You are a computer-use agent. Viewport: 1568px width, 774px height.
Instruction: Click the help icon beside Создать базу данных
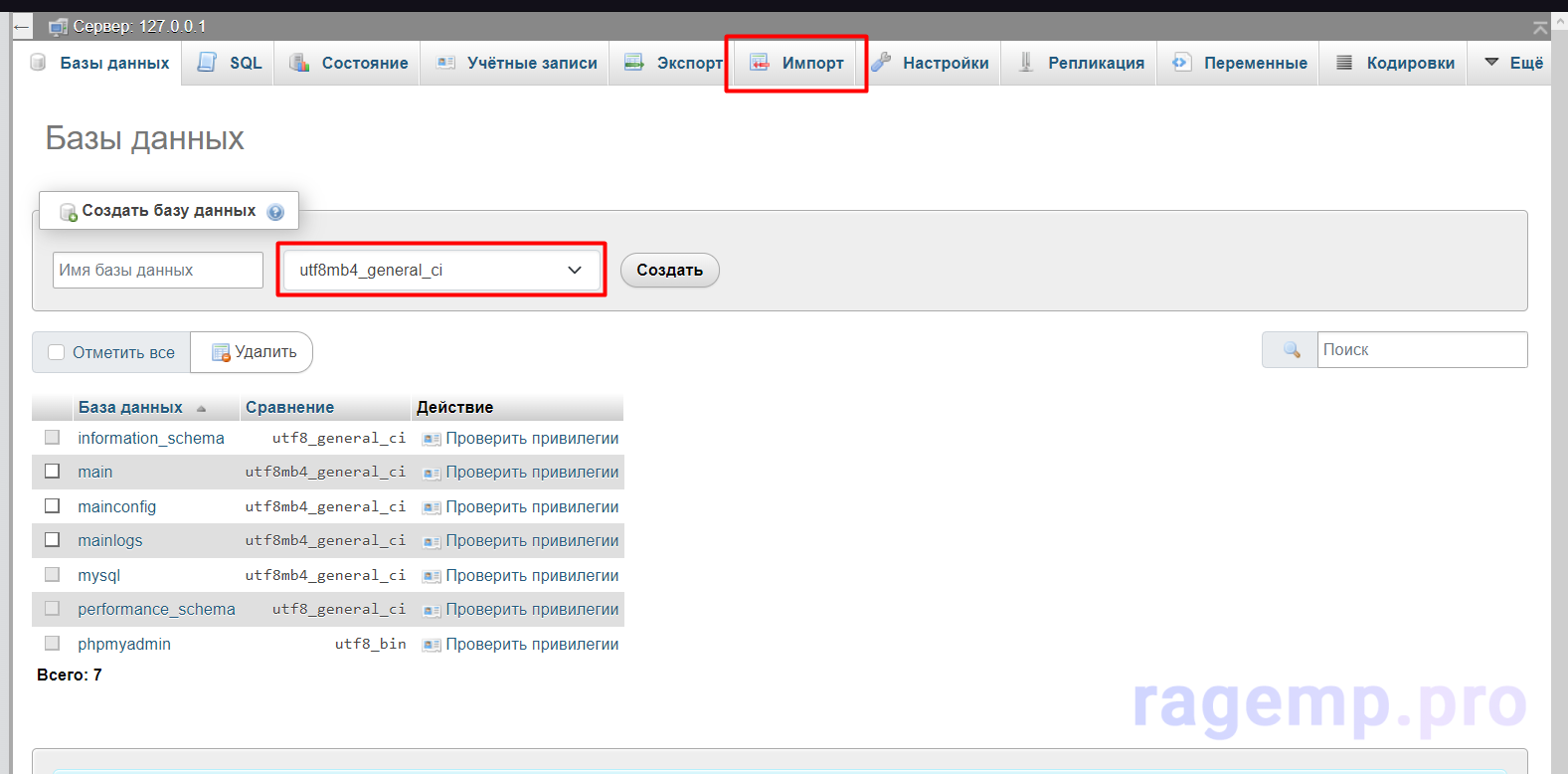point(275,212)
